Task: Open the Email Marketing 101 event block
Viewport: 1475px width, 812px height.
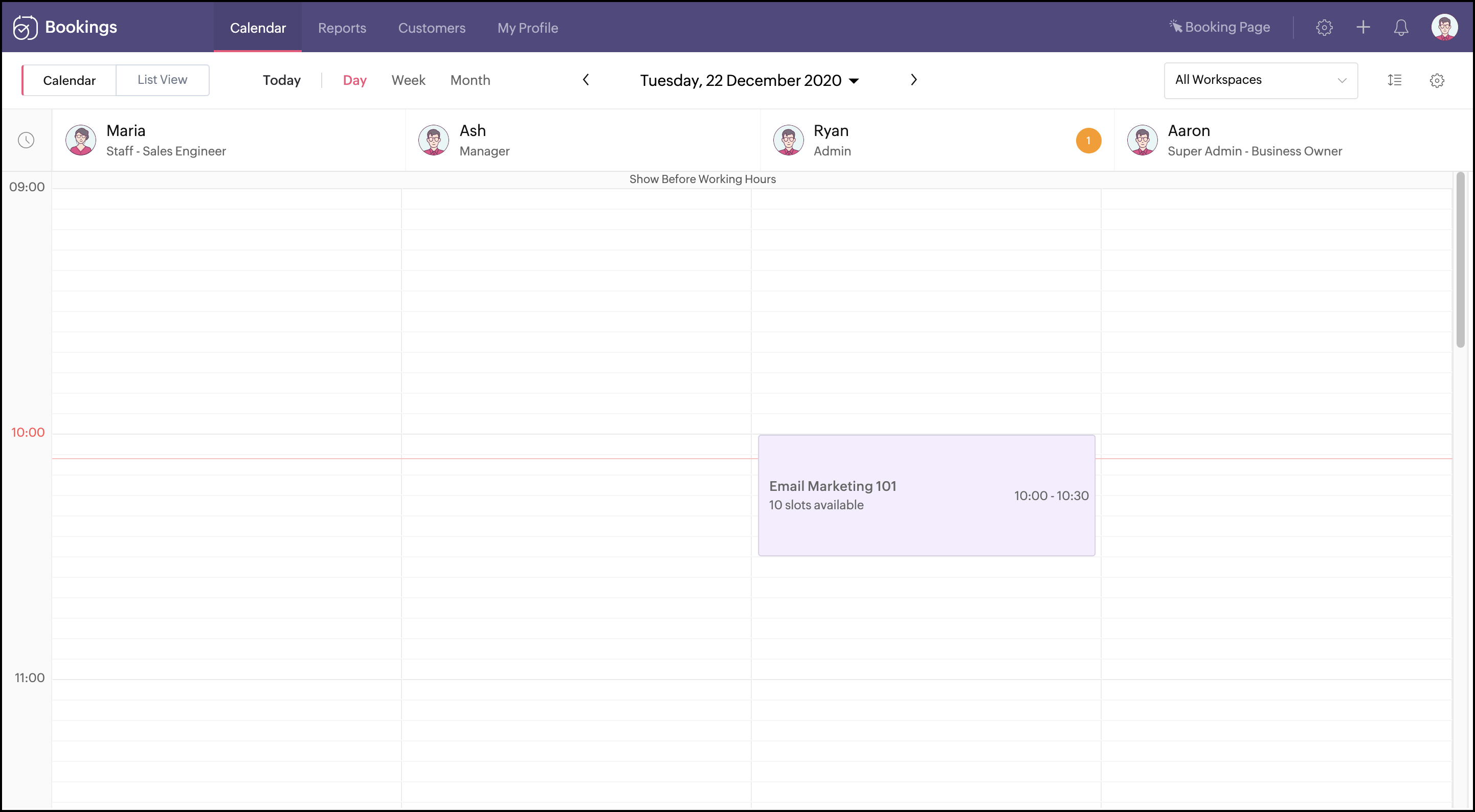Action: (x=926, y=495)
